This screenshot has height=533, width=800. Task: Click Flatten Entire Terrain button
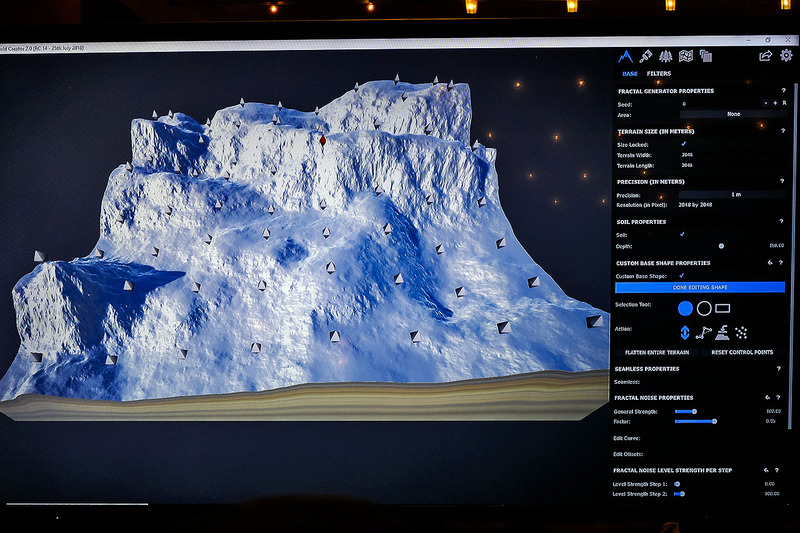657,352
